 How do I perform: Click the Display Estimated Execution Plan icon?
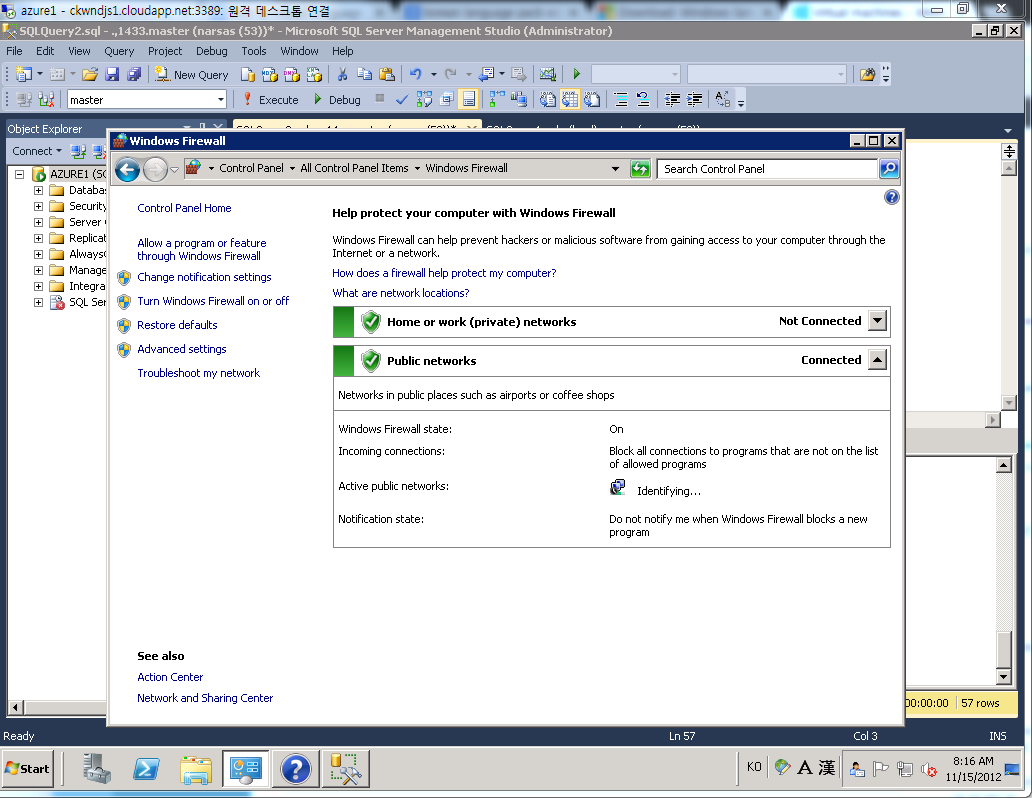(x=425, y=99)
